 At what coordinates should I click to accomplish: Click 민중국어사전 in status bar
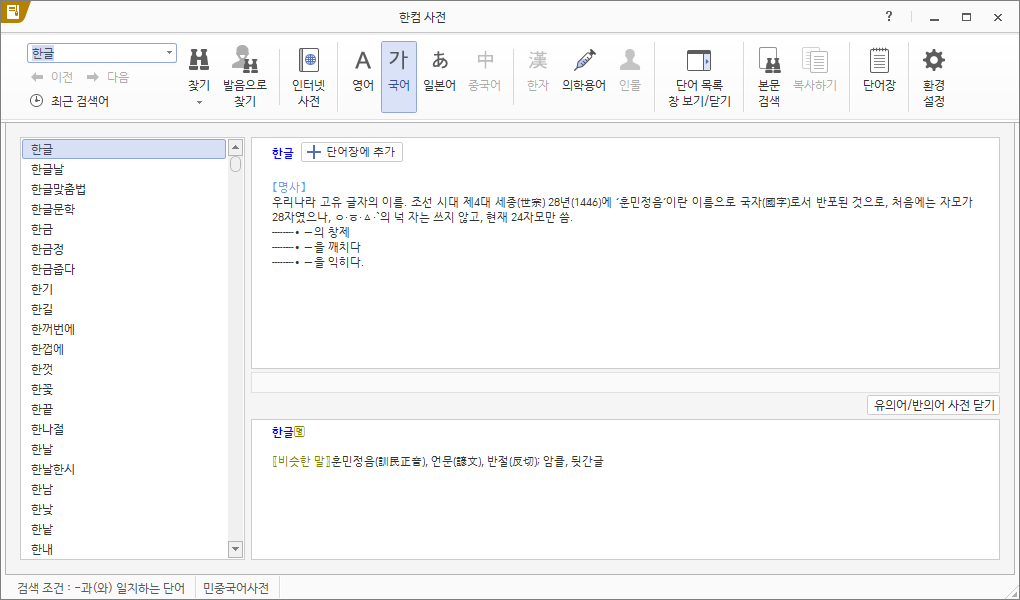pyautogui.click(x=236, y=588)
